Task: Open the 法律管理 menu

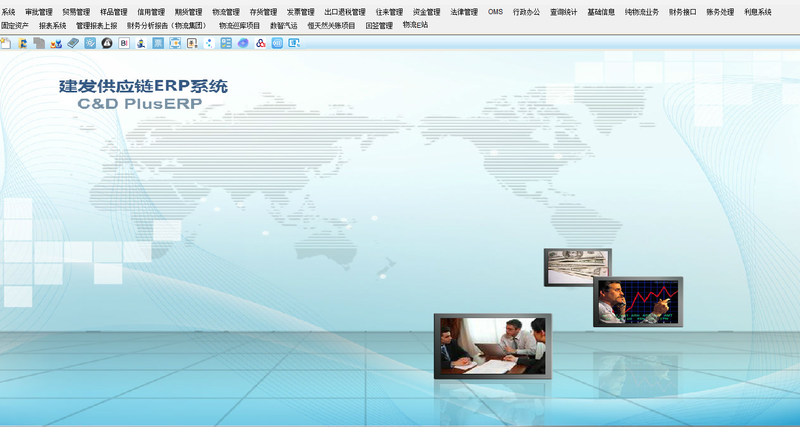Action: (x=464, y=12)
